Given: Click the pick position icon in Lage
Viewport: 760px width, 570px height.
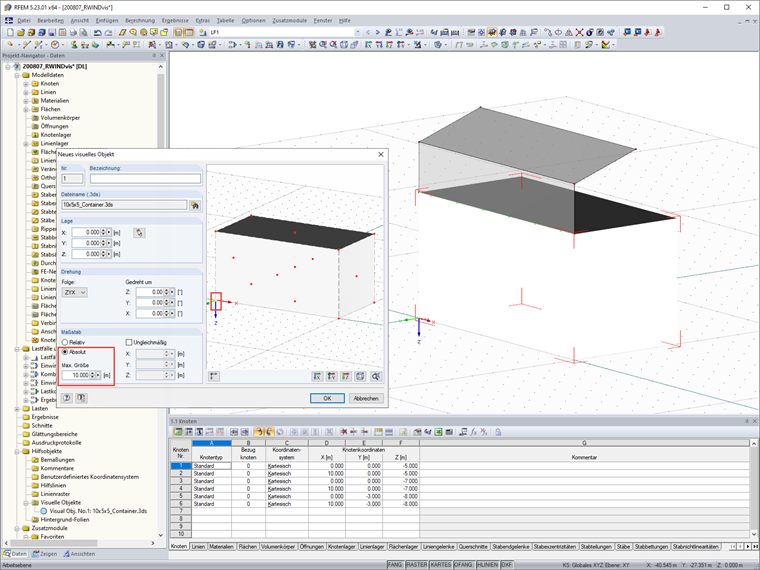Looking at the screenshot, I should 140,232.
